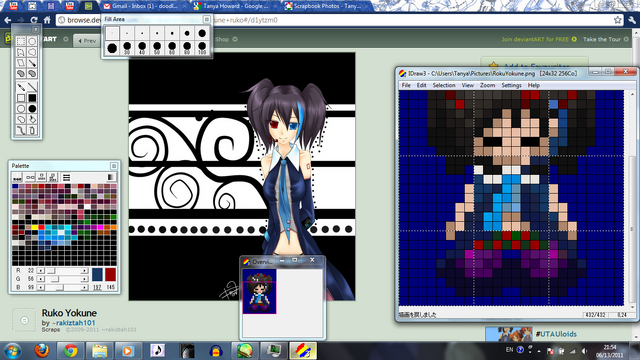640x360 pixels.
Task: Select the filled circle tool
Action: click(x=32, y=109)
